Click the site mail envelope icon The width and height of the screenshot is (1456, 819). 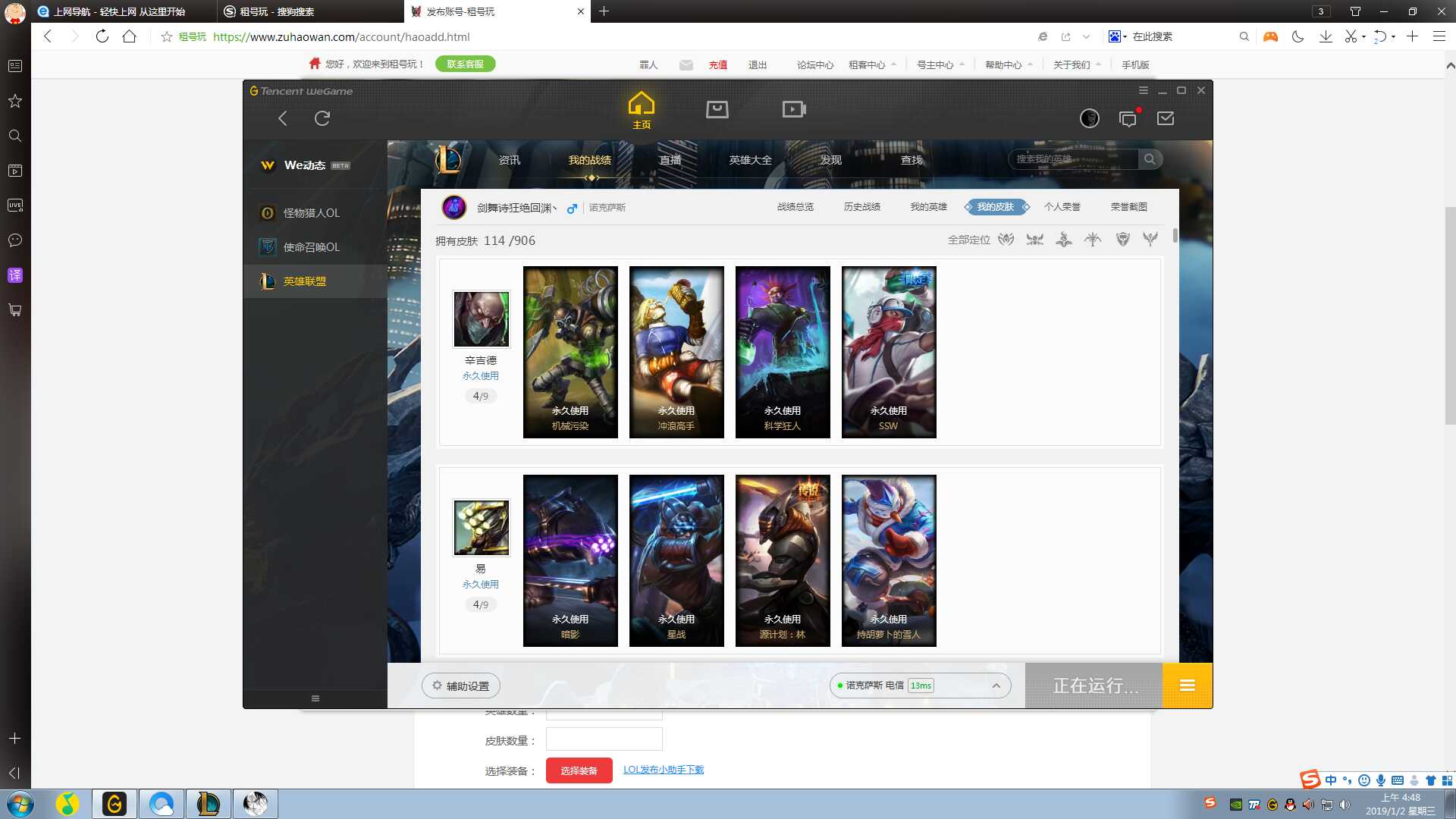[686, 64]
